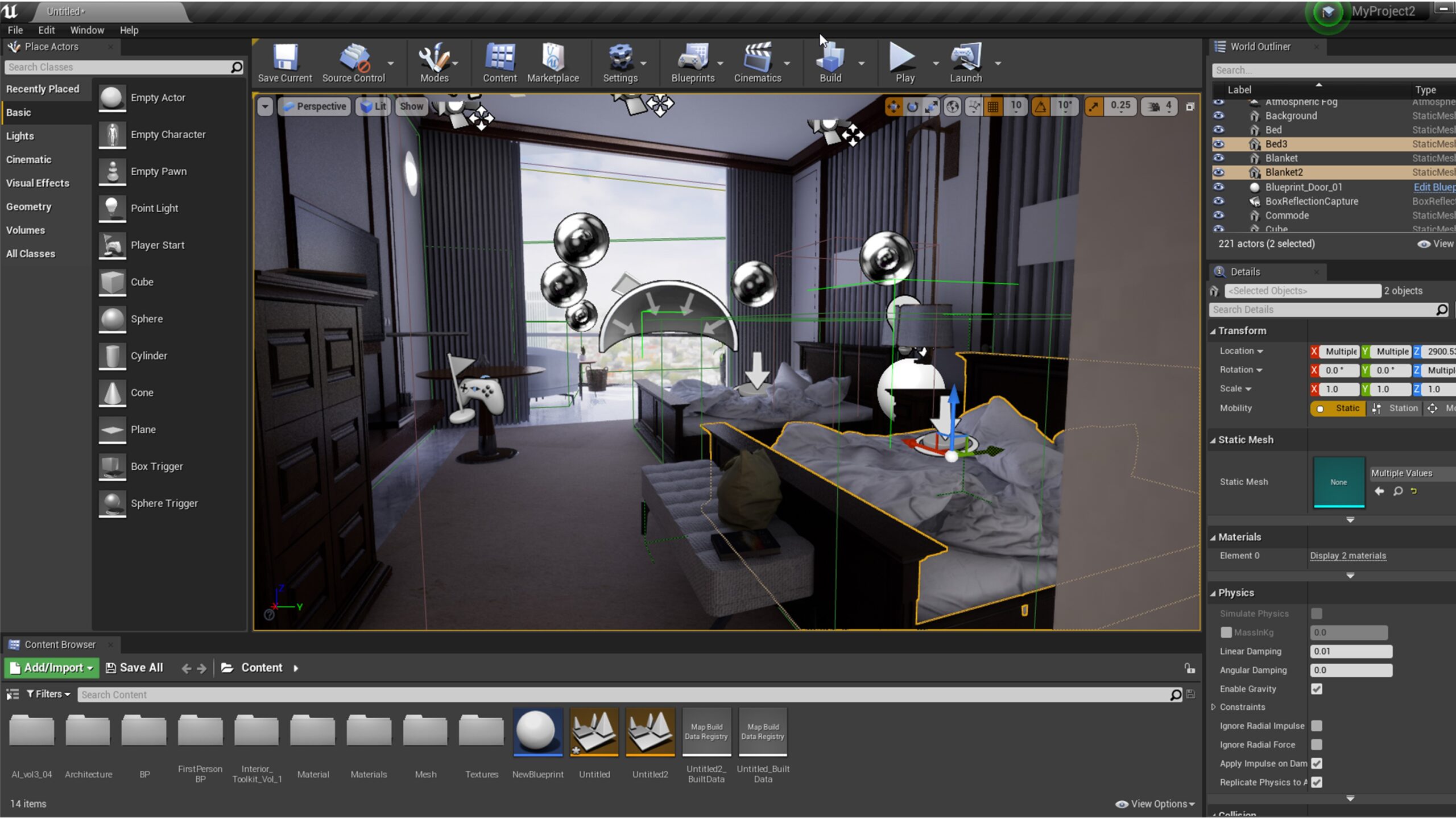Viewport: 1456px width, 819px height.
Task: Enable the Simulate Physics checkbox
Action: 1317,613
